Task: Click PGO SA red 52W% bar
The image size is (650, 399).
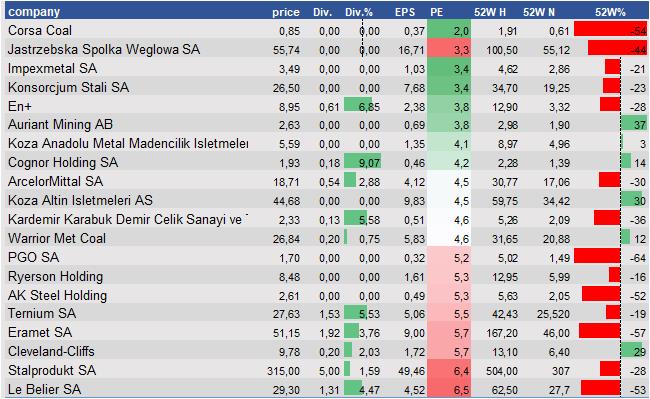Action: click(x=597, y=256)
